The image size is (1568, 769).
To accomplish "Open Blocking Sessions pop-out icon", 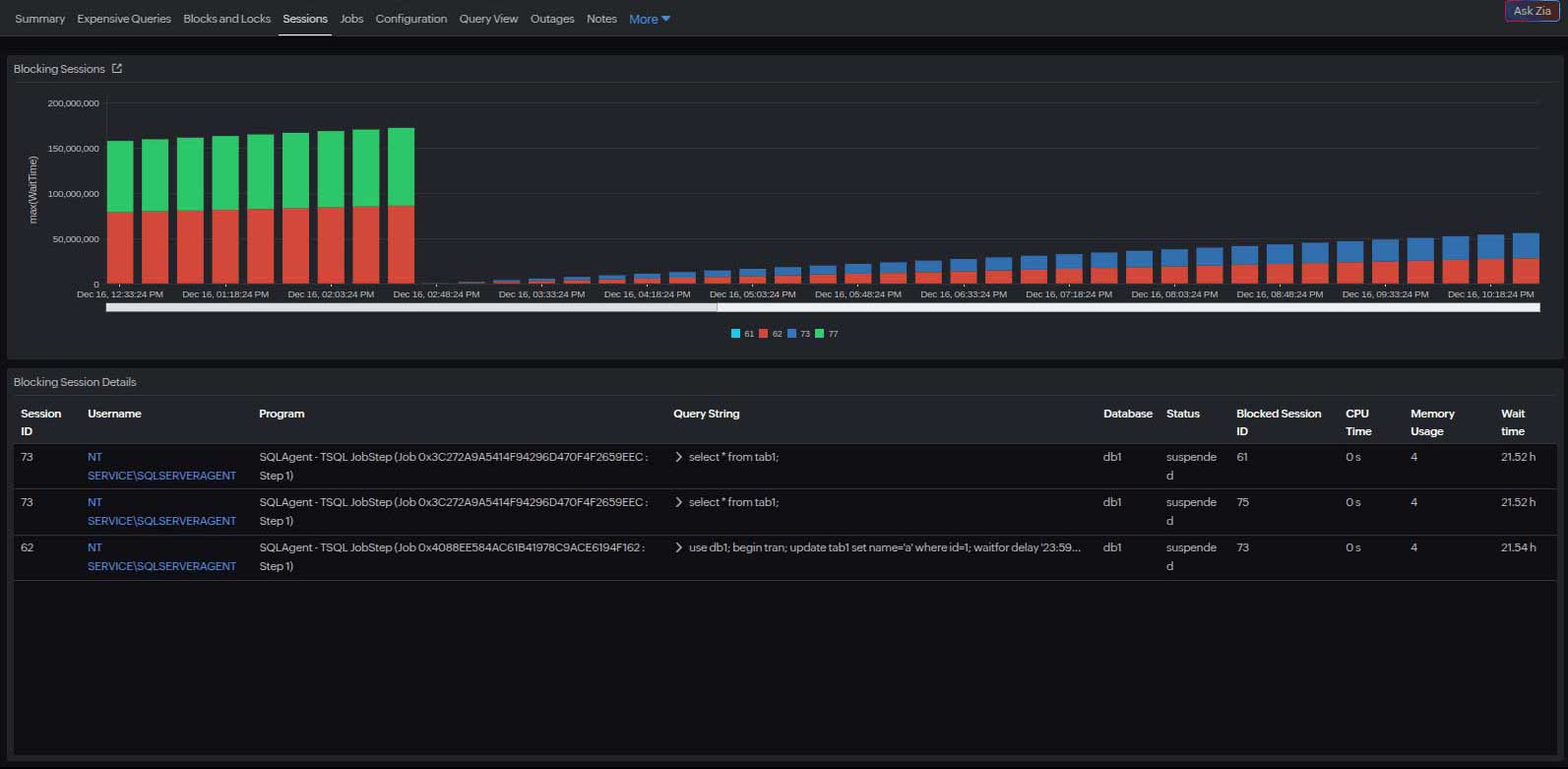I will click(x=117, y=69).
